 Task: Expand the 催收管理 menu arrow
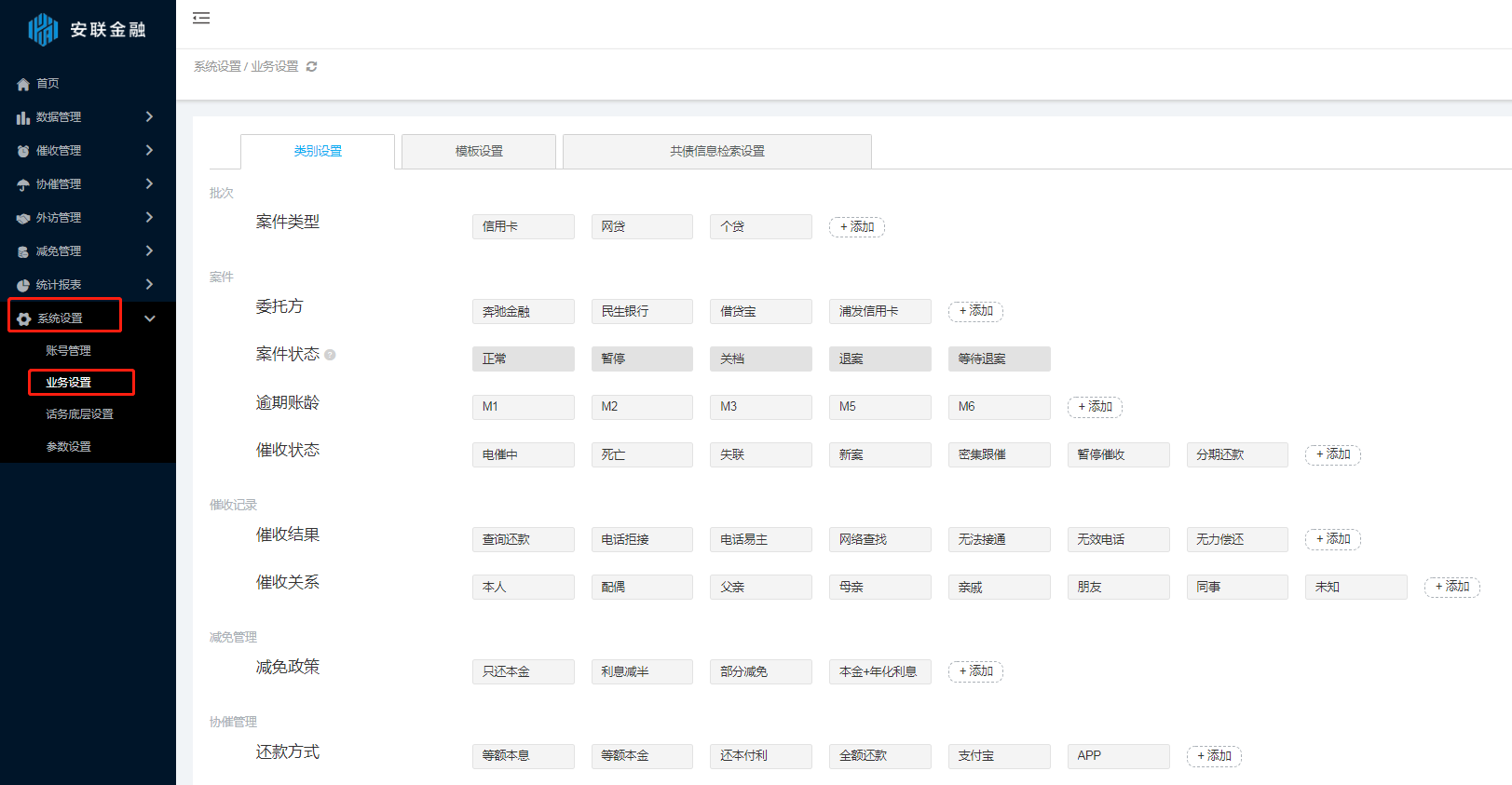[x=149, y=150]
